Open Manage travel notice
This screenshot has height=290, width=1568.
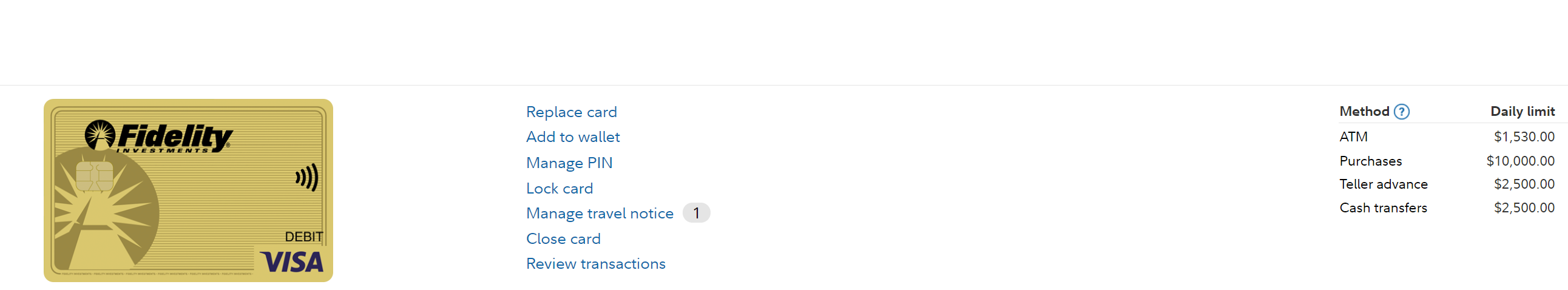point(600,214)
